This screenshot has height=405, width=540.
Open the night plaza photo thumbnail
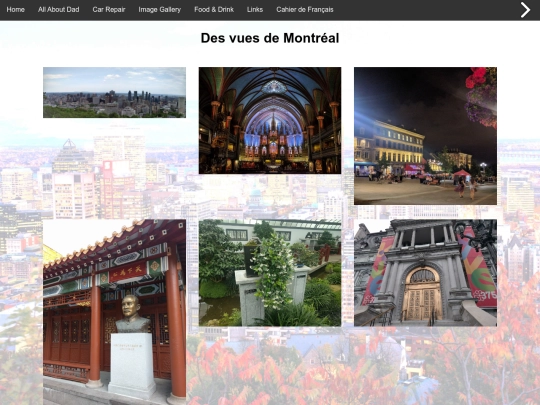coord(425,136)
